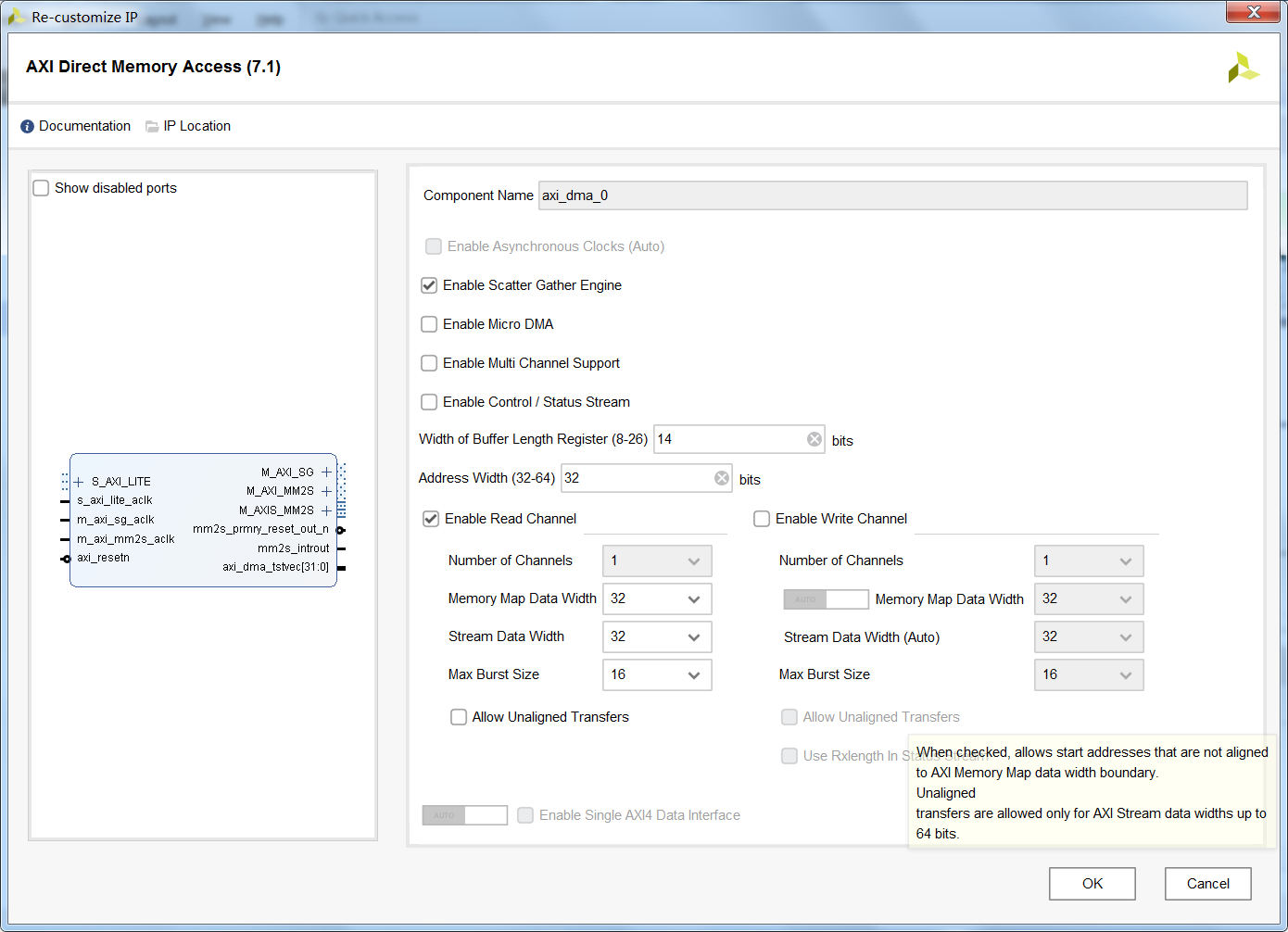Open documentation via the info icon
Viewport: 1288px width, 932px height.
[25, 126]
